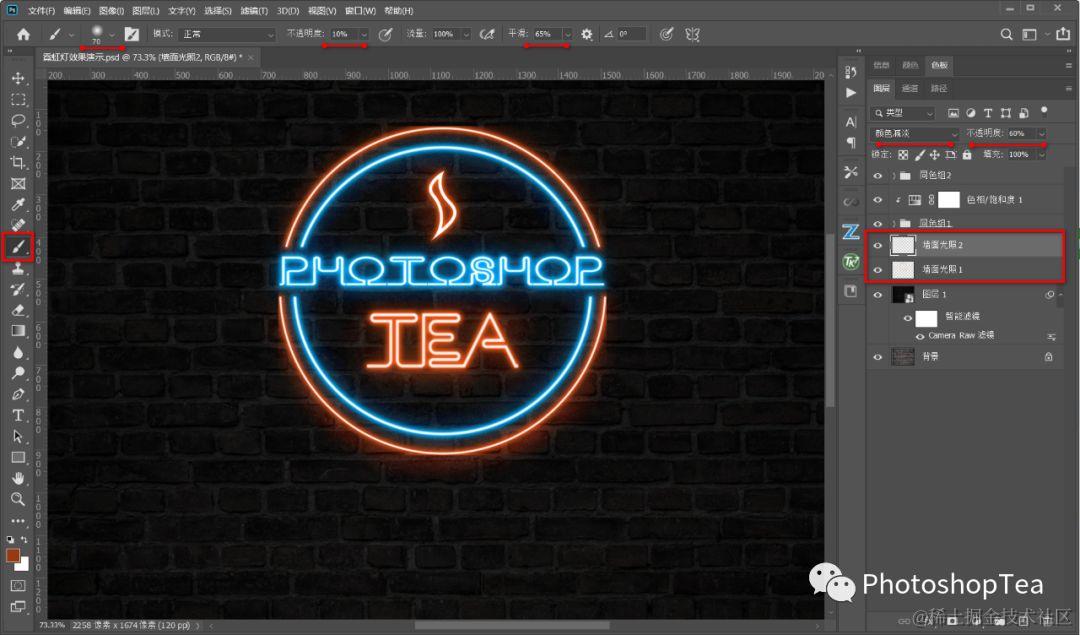Select the Horizontal Type tool
Image resolution: width=1080 pixels, height=635 pixels.
coord(18,415)
